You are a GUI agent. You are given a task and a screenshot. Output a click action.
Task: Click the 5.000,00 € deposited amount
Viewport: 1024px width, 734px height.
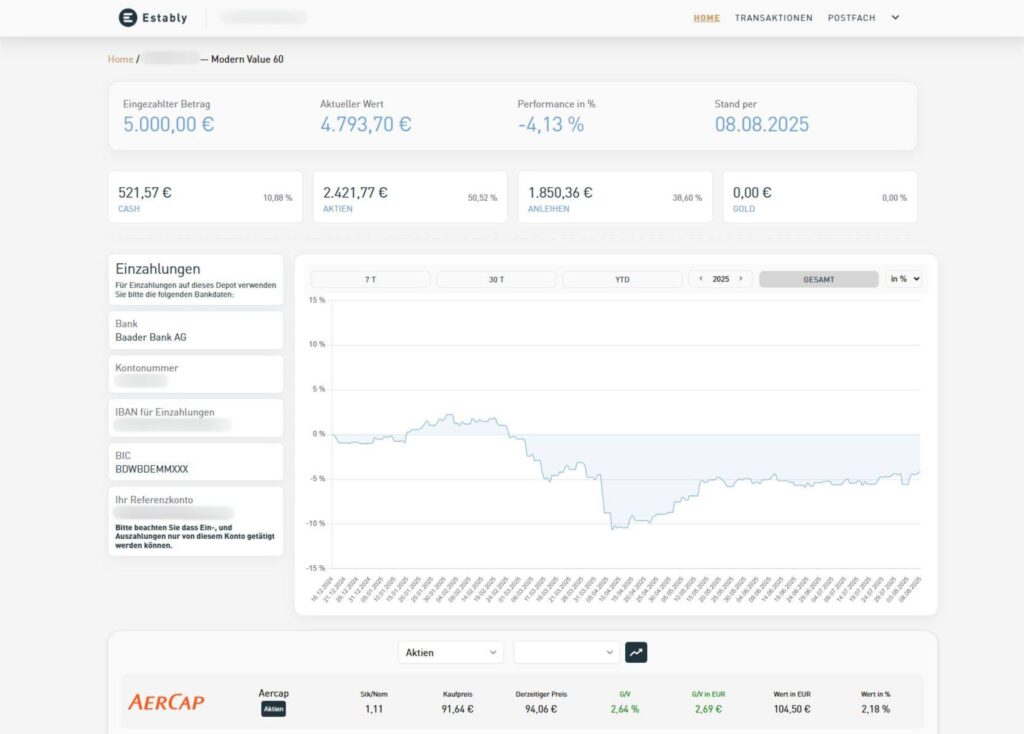[168, 124]
